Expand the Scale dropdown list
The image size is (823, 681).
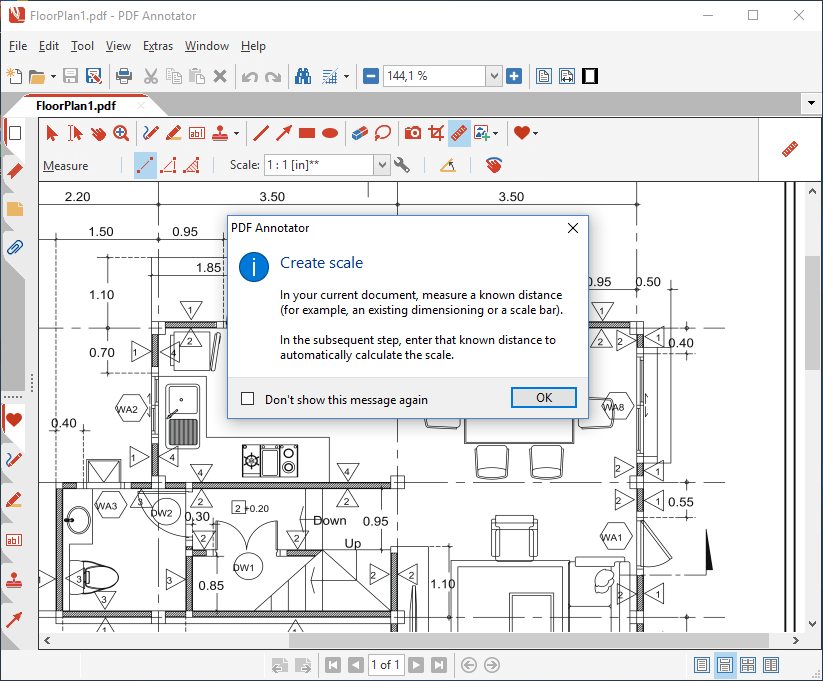coord(382,165)
